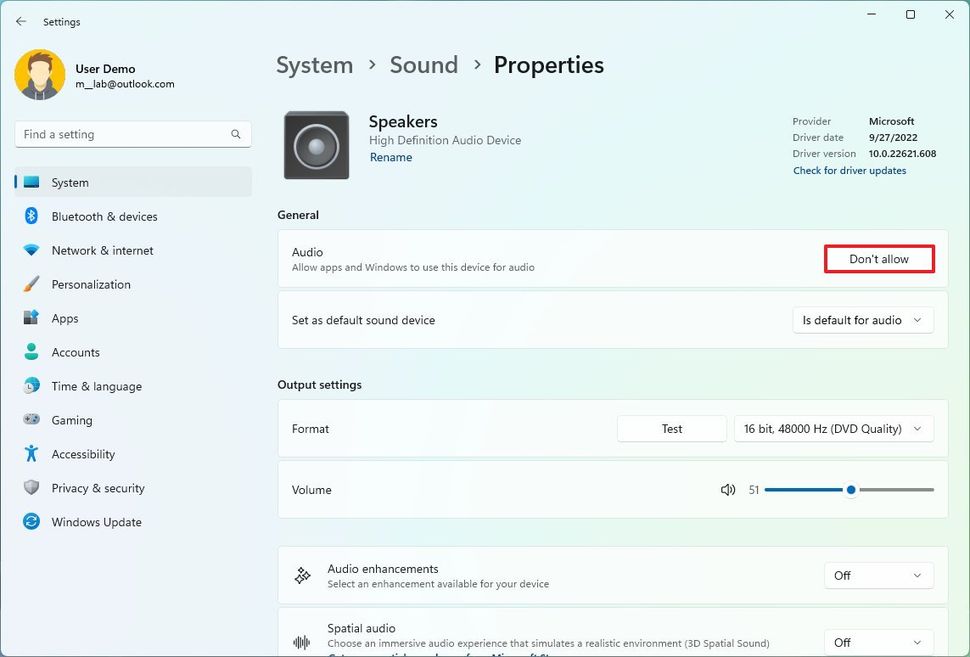Open the Spatial audio dropdown

coord(878,642)
